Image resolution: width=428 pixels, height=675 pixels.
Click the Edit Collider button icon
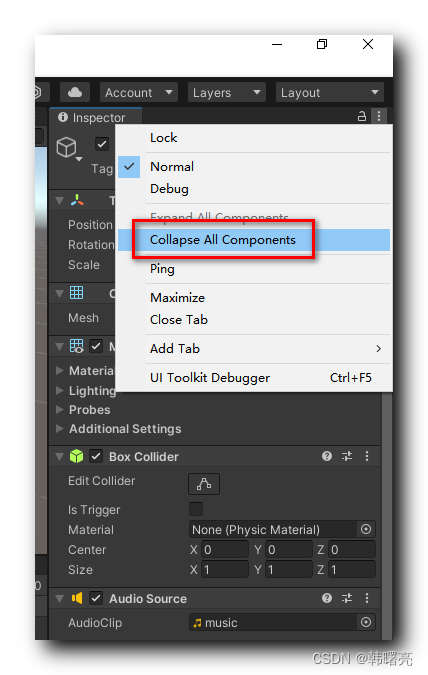pos(204,484)
